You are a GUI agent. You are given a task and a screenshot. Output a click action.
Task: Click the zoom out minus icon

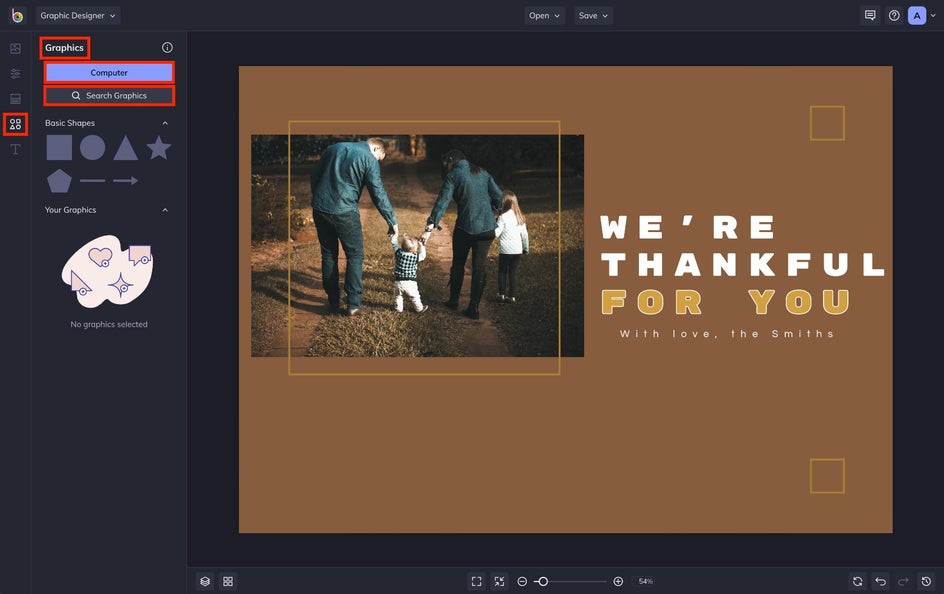coord(522,581)
